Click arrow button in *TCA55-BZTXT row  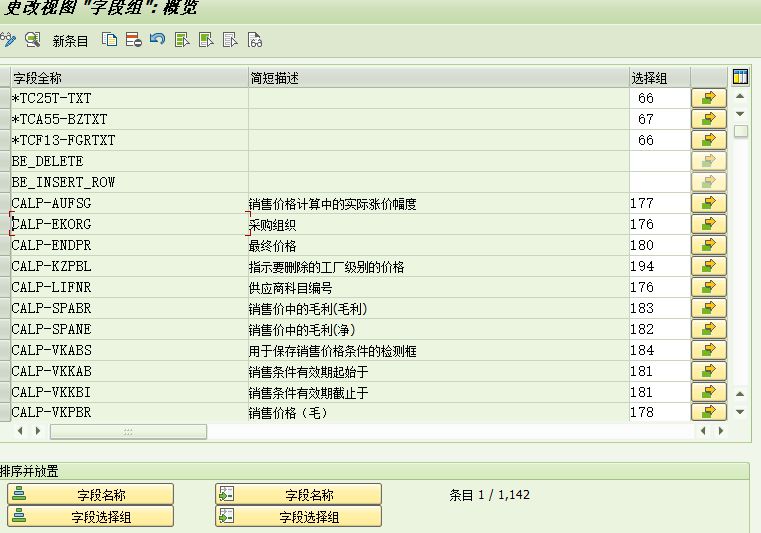[x=708, y=119]
